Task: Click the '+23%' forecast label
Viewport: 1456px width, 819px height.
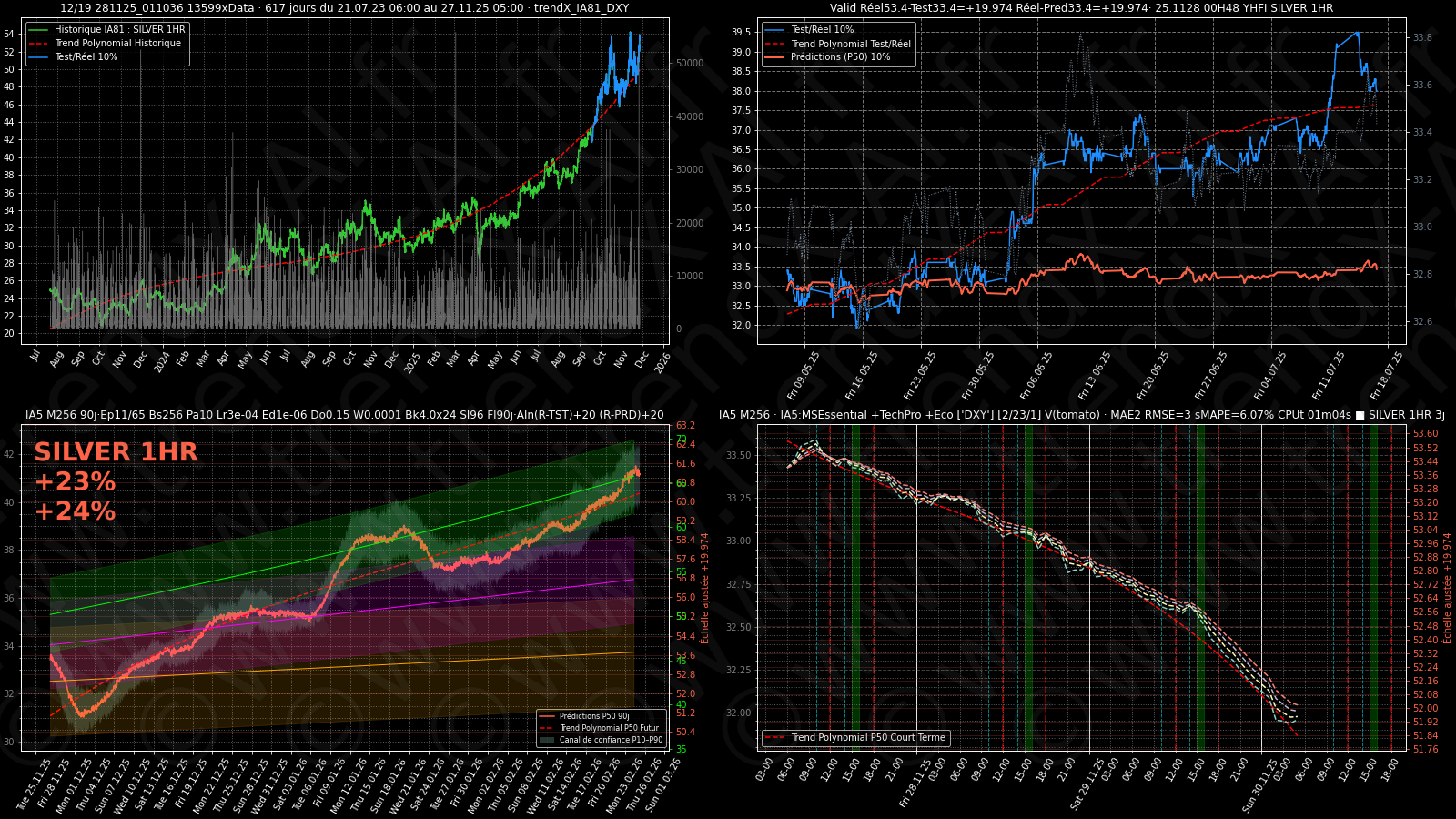Action: point(75,481)
